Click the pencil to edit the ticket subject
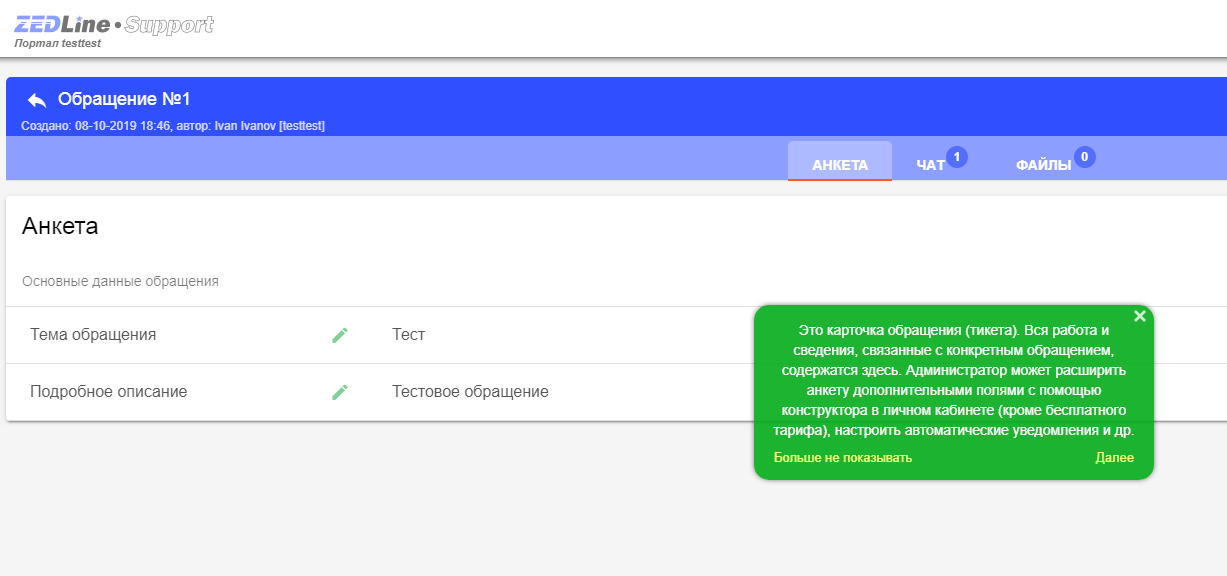 pyautogui.click(x=340, y=334)
